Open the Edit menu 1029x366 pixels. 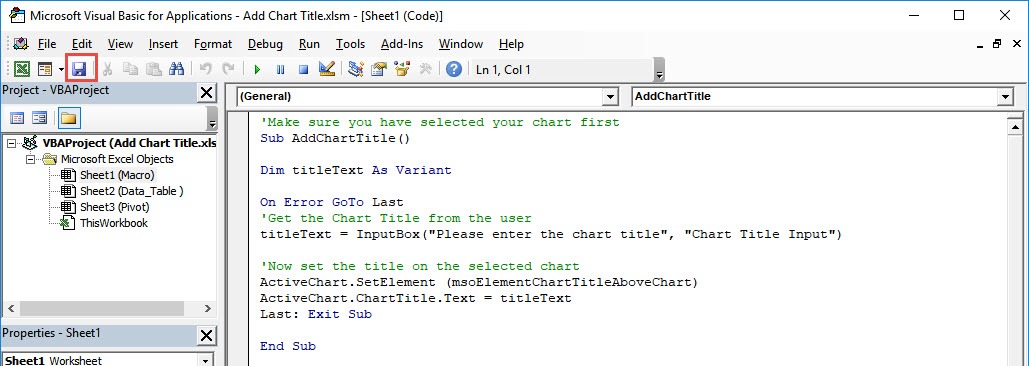pyautogui.click(x=82, y=44)
